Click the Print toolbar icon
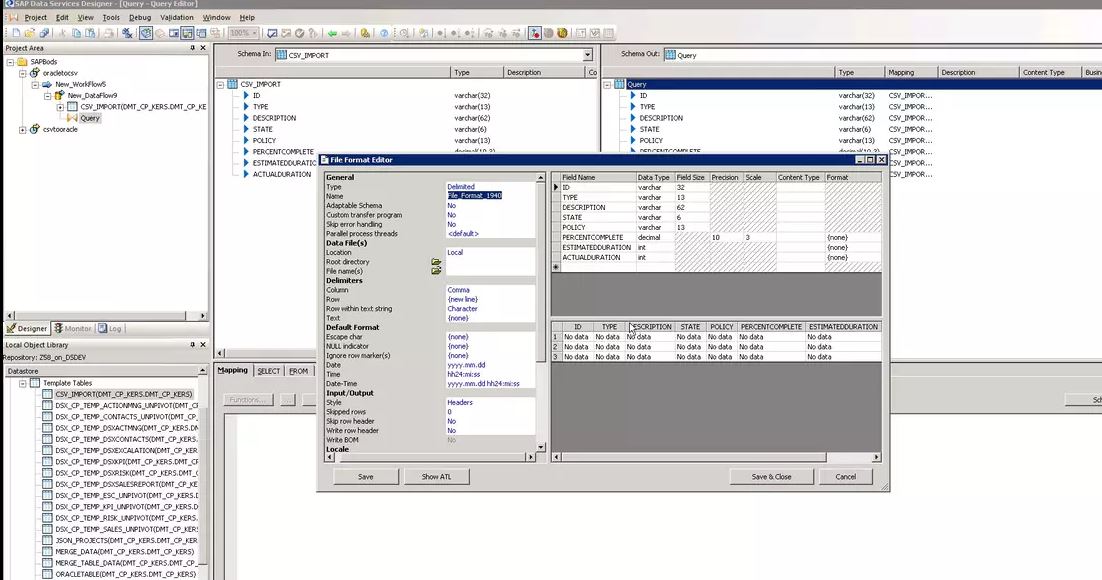This screenshot has width=1102, height=580. tap(108, 33)
